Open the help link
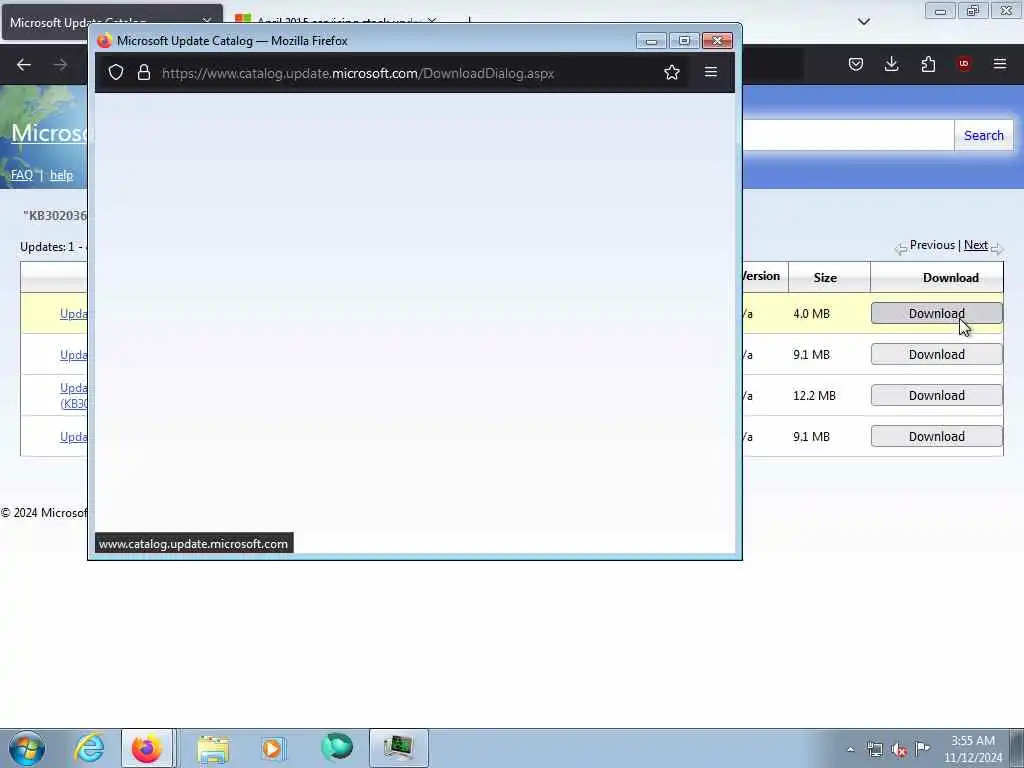The width and height of the screenshot is (1024, 768). [61, 175]
